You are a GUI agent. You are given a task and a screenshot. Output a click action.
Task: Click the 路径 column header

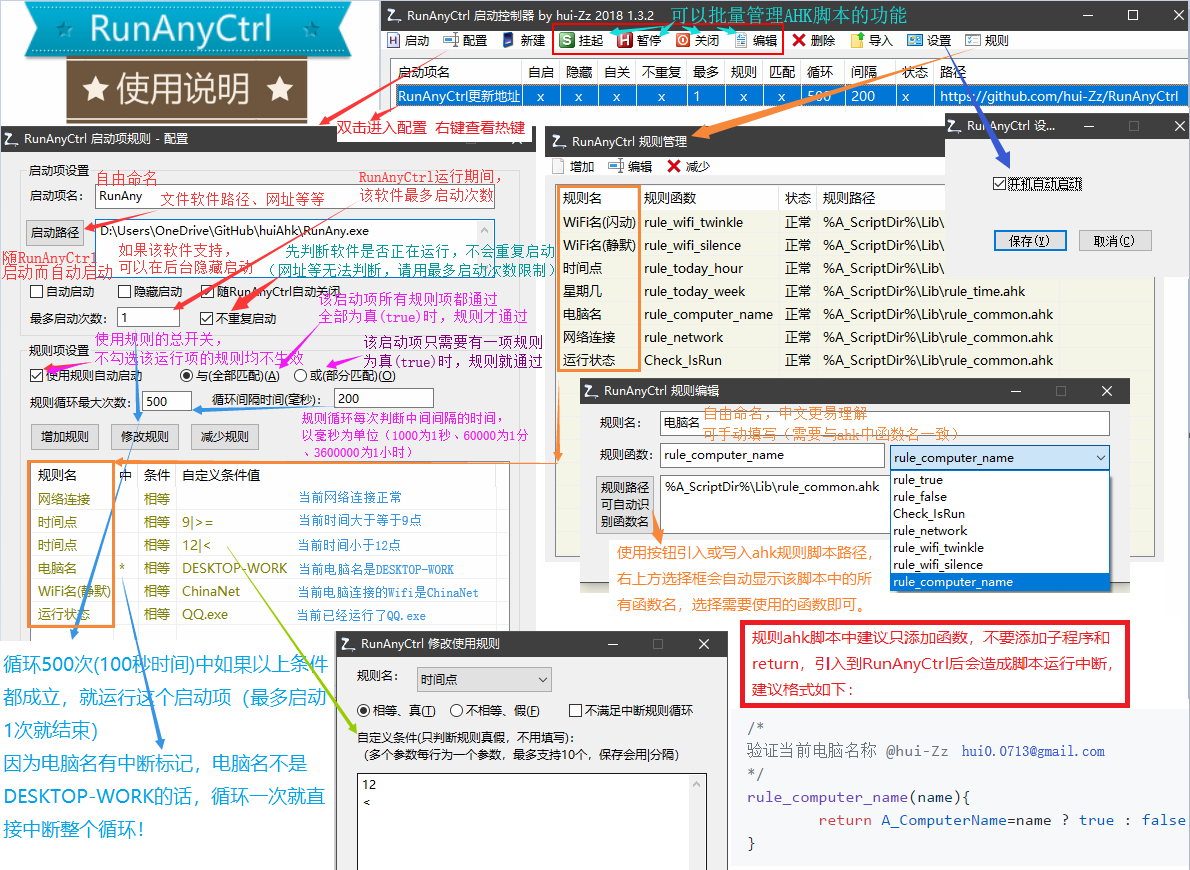coord(1059,72)
